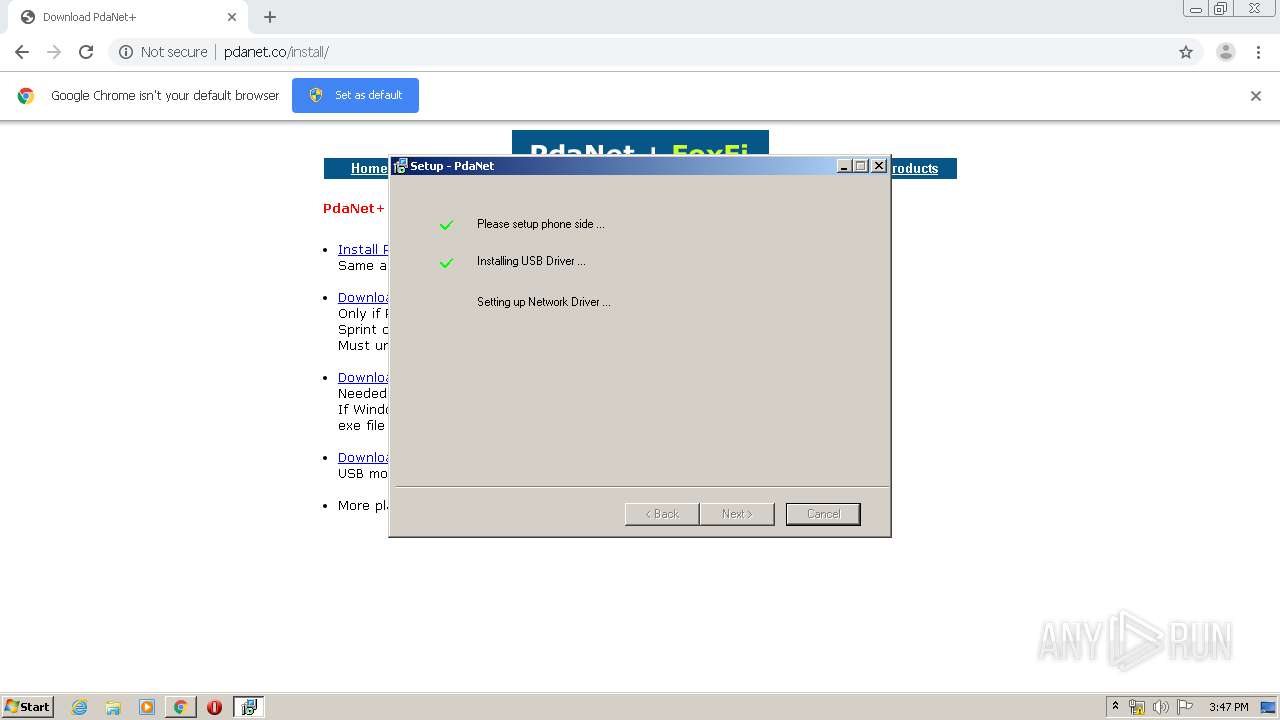Click the Home link in site navigation
Screen dimensions: 1280x720
(368, 168)
